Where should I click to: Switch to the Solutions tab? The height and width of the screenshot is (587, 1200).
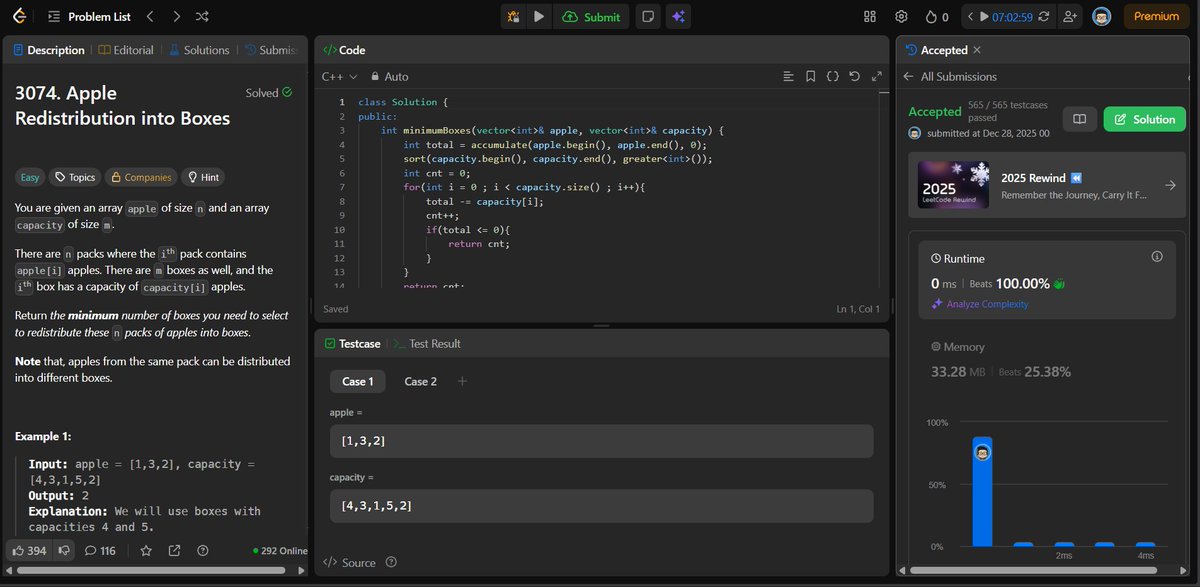point(198,50)
